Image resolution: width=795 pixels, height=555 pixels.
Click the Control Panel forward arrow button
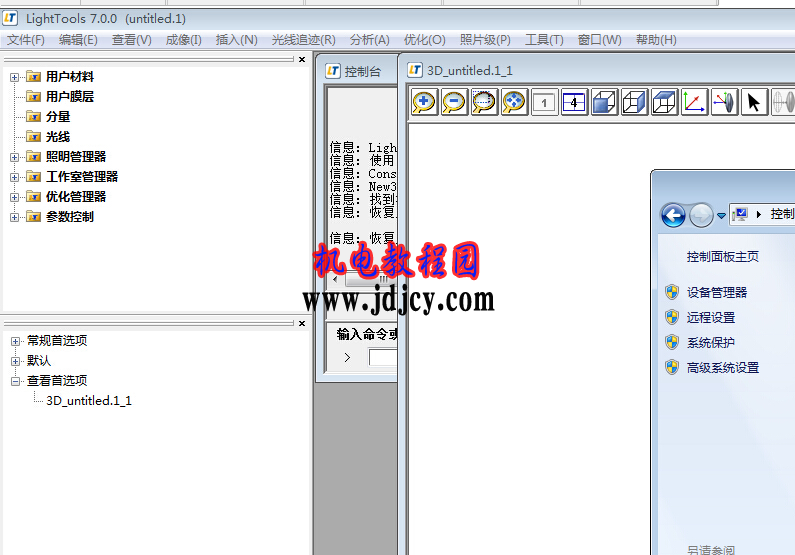tap(702, 215)
